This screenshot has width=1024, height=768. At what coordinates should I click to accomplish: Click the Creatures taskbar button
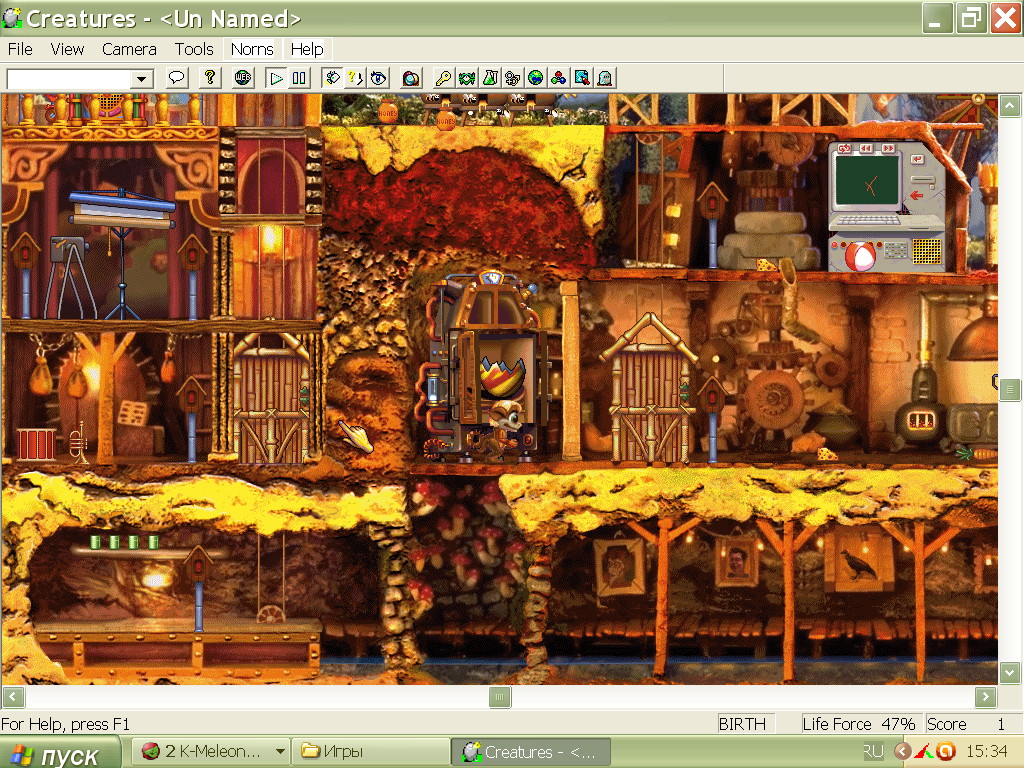(x=531, y=752)
